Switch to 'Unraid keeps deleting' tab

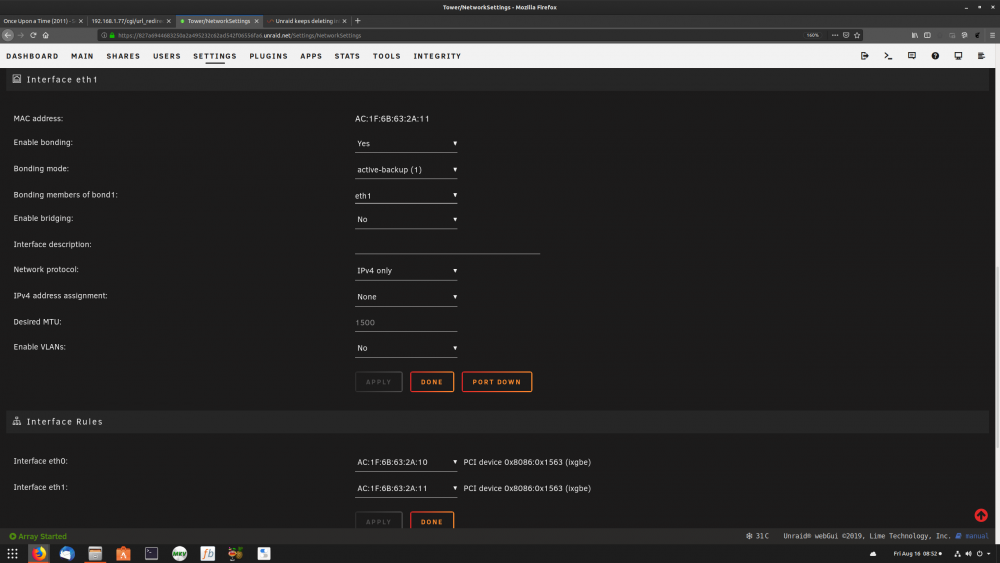tap(306, 21)
